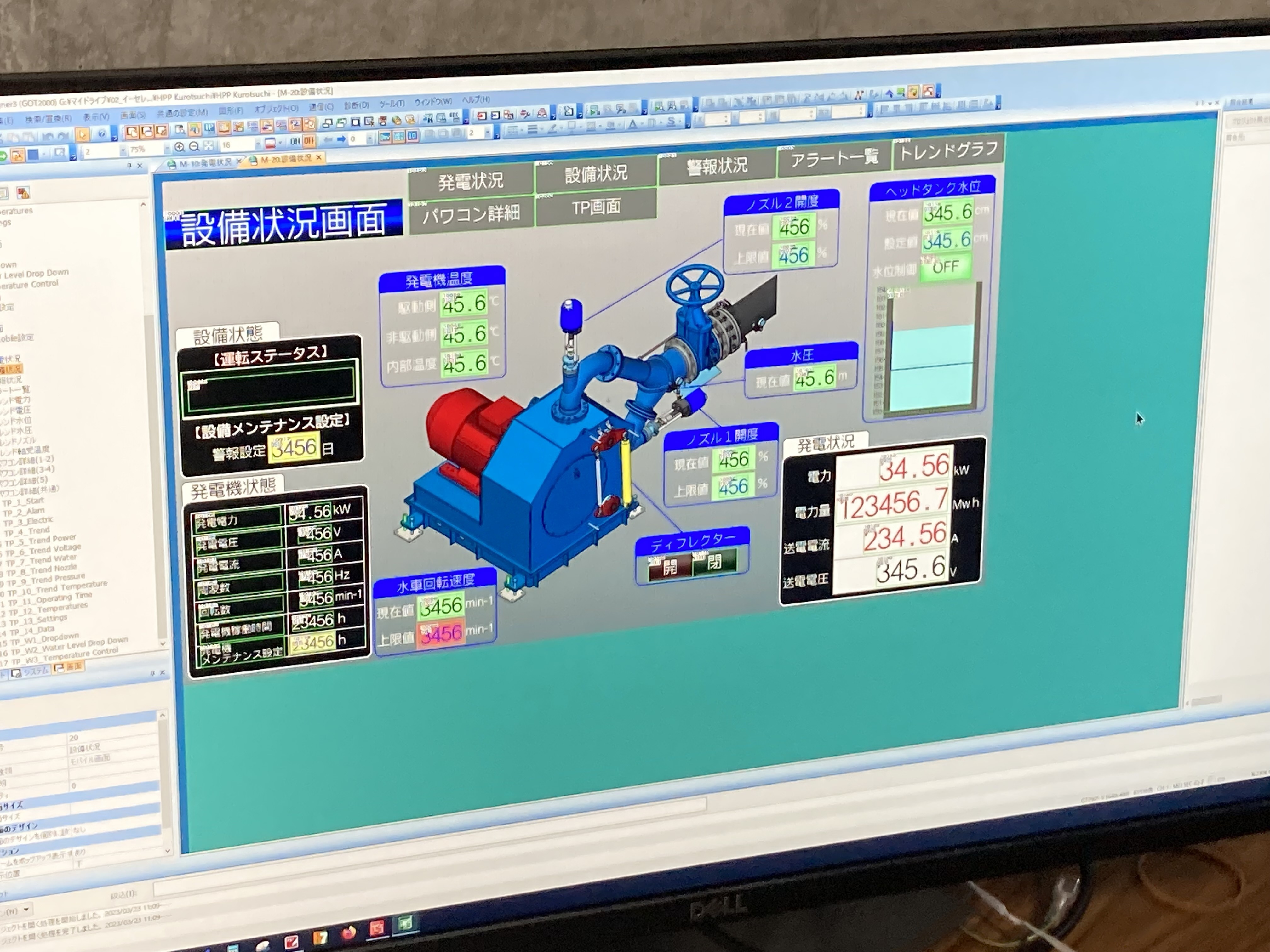Screen dimensions: 1270x952
Task: Toggle the highlighted orange ON display icon
Action: 309,141
